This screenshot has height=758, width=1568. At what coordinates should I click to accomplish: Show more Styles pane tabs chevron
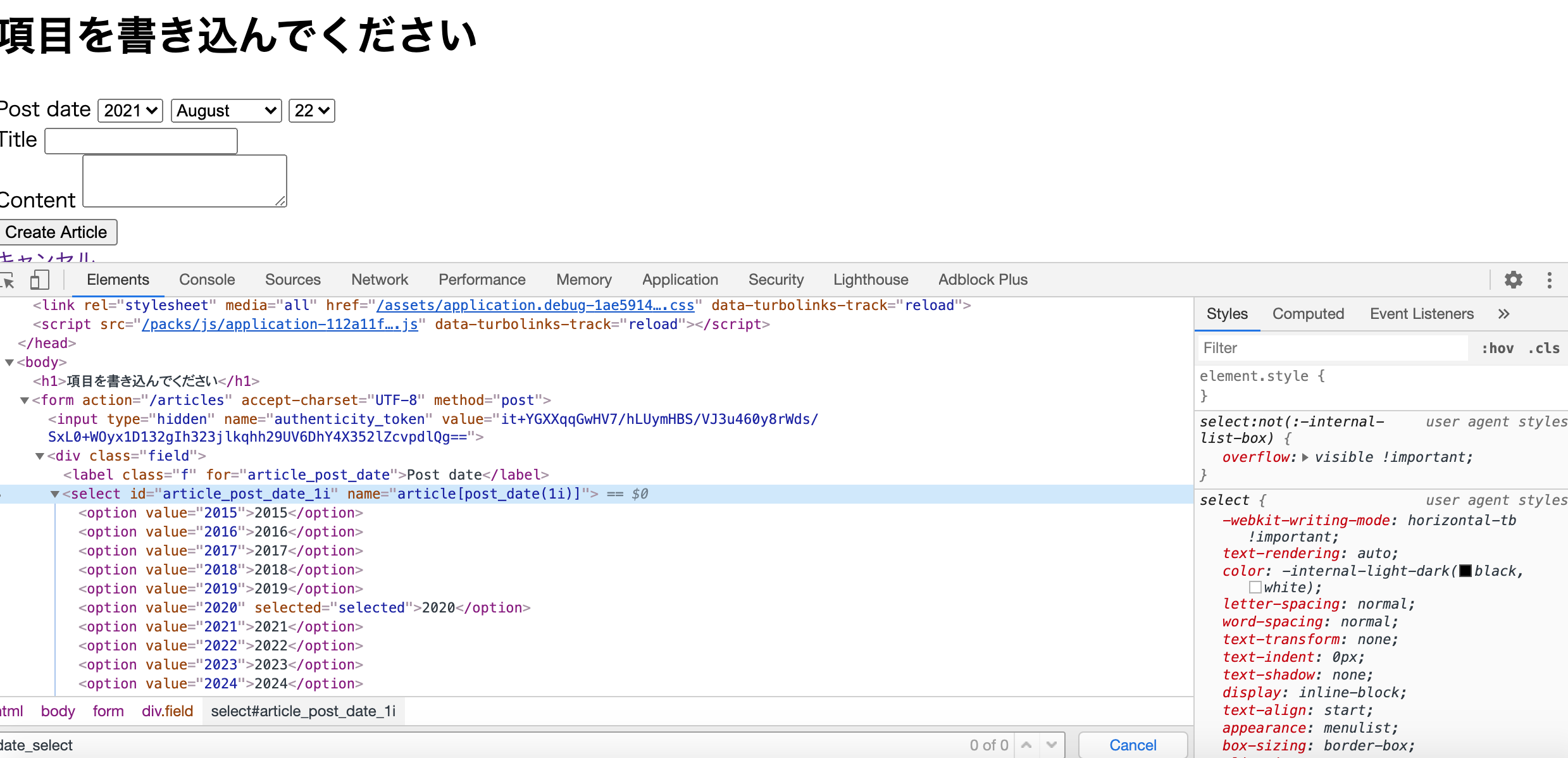1503,314
